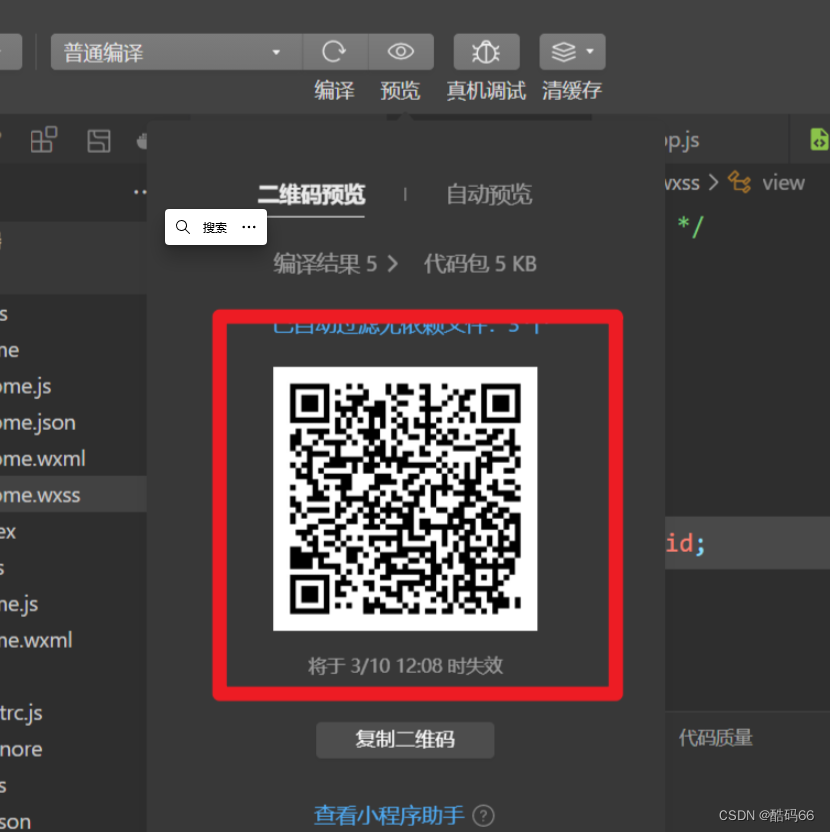Screen dimensions: 830x832
Task: Click the preview QR code image
Action: (405, 499)
